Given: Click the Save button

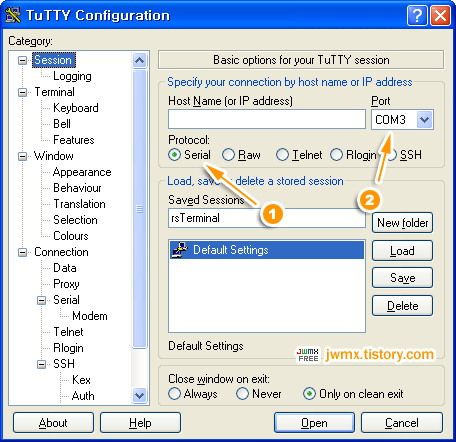Looking at the screenshot, I should 402,278.
